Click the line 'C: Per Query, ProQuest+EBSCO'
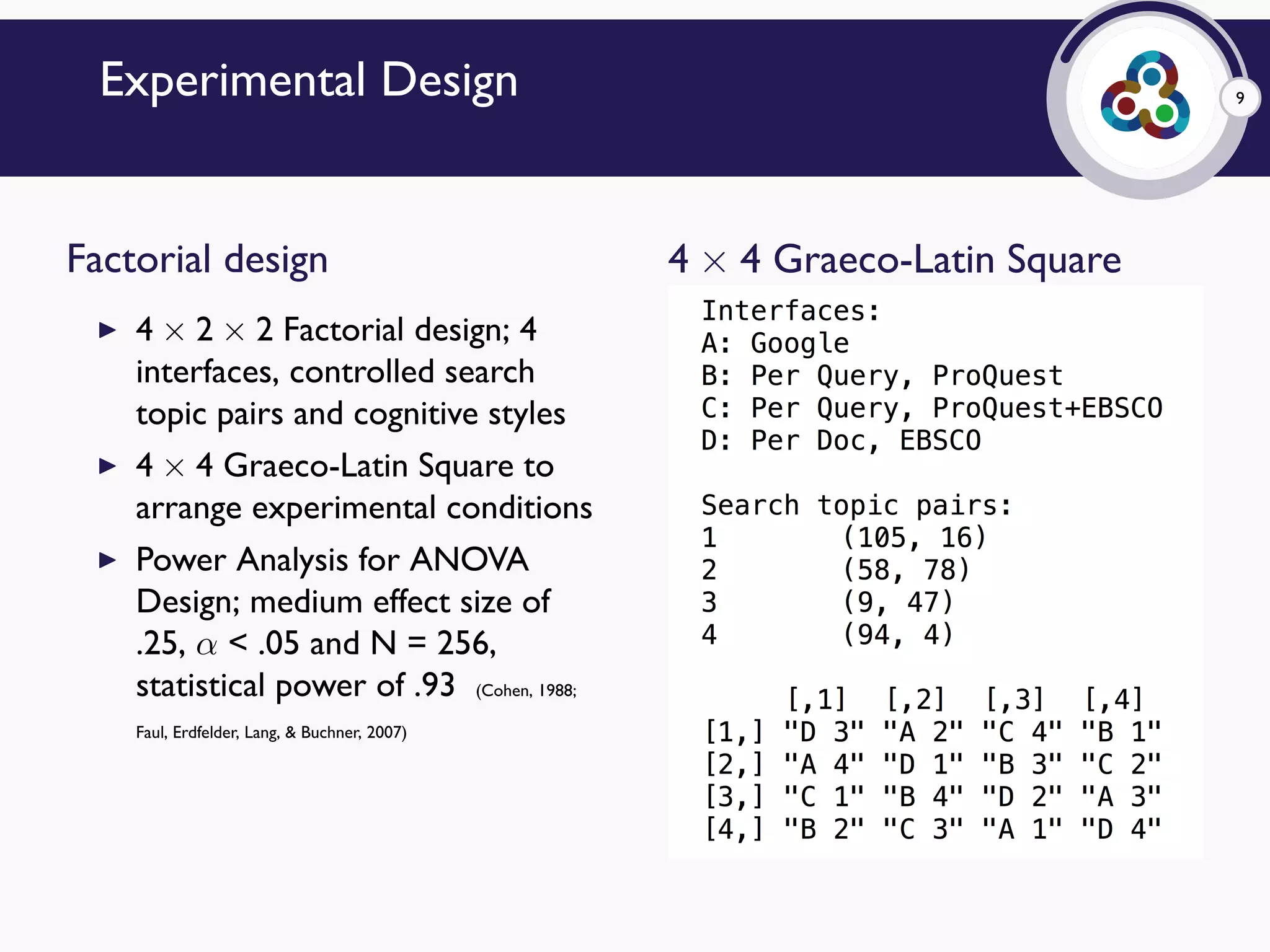 pos(932,408)
